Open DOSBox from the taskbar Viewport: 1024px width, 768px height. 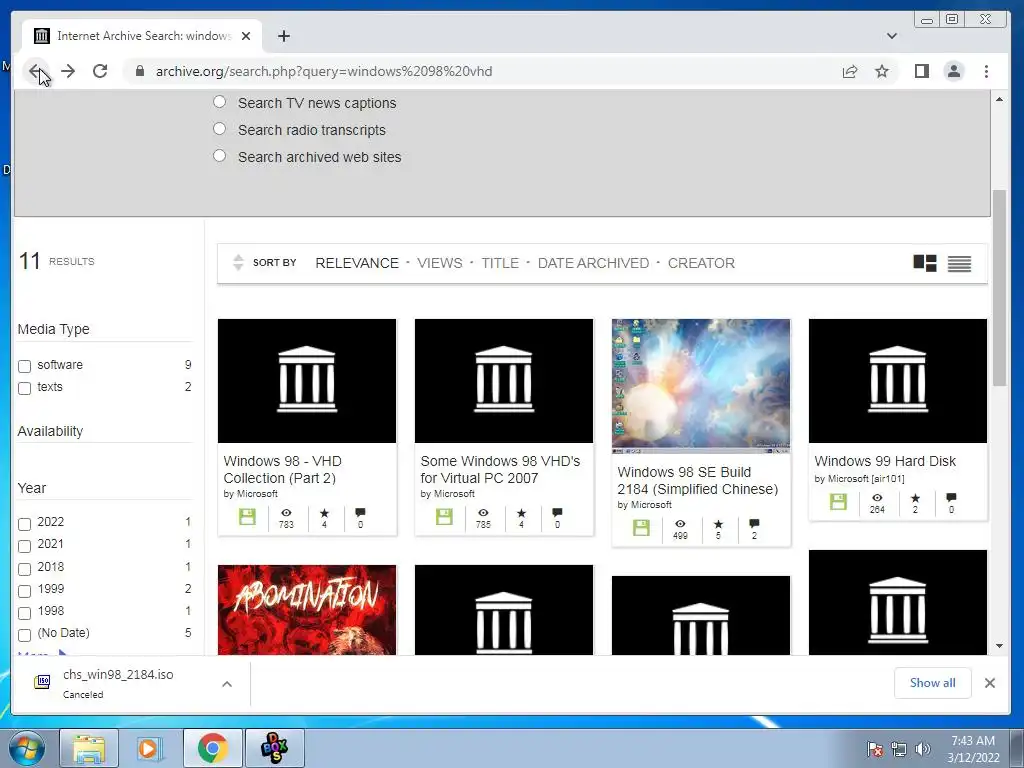274,748
